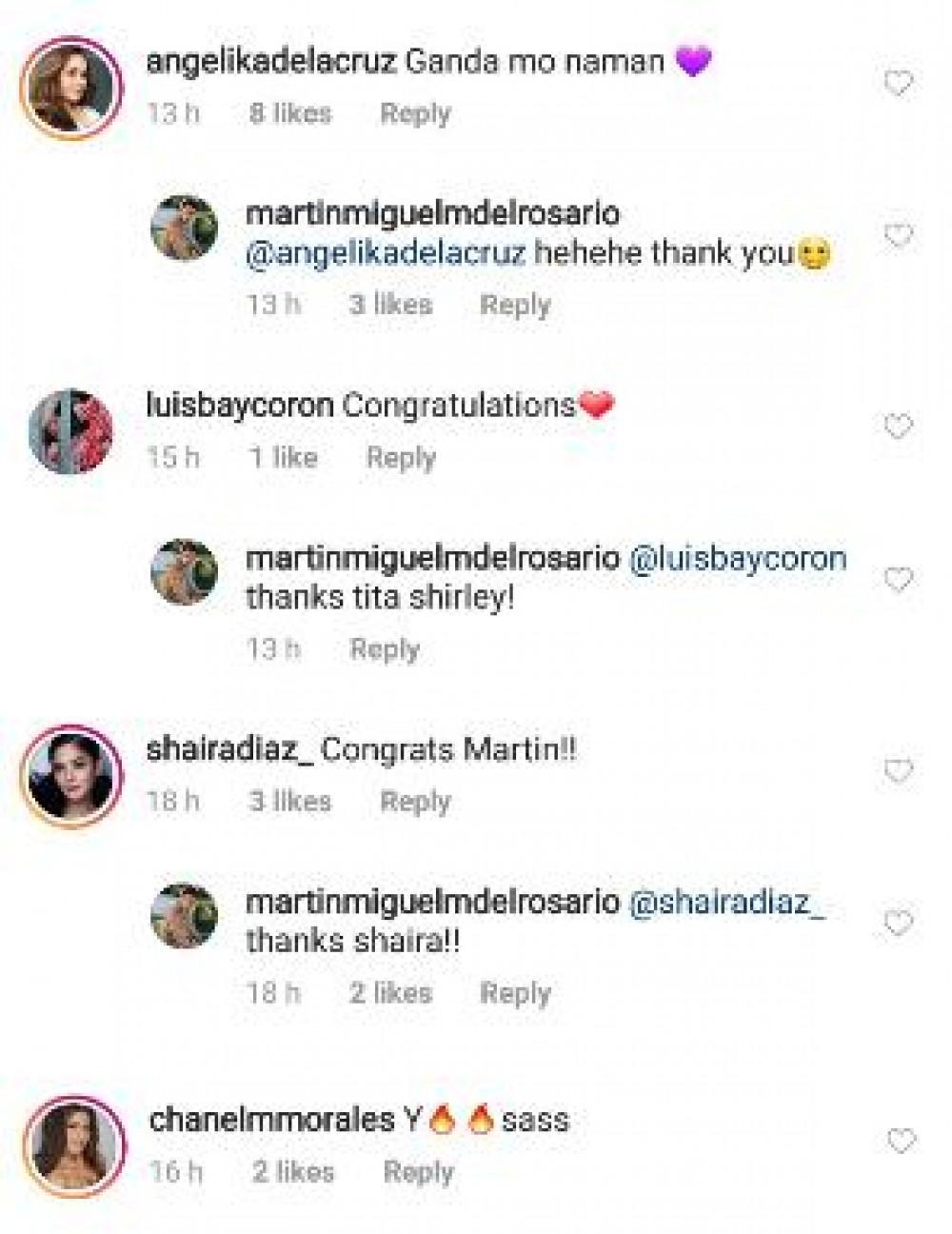Reply to shairadiaz_'s comment
The height and width of the screenshot is (1234, 952).
tap(415, 802)
